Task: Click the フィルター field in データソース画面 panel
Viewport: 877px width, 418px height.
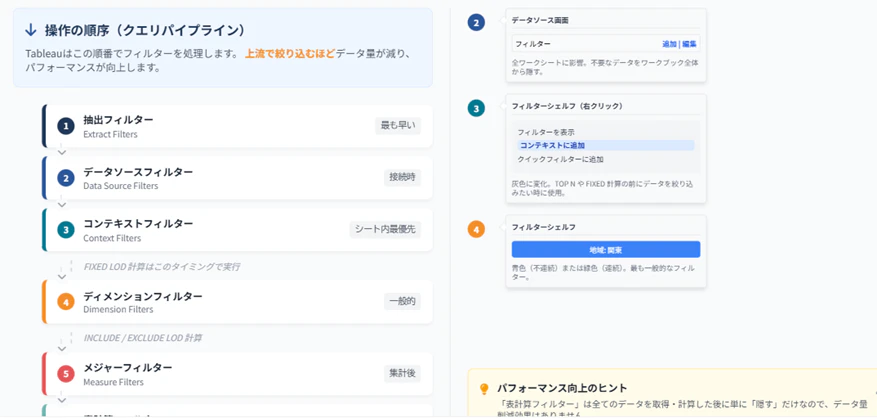Action: pyautogui.click(x=606, y=44)
